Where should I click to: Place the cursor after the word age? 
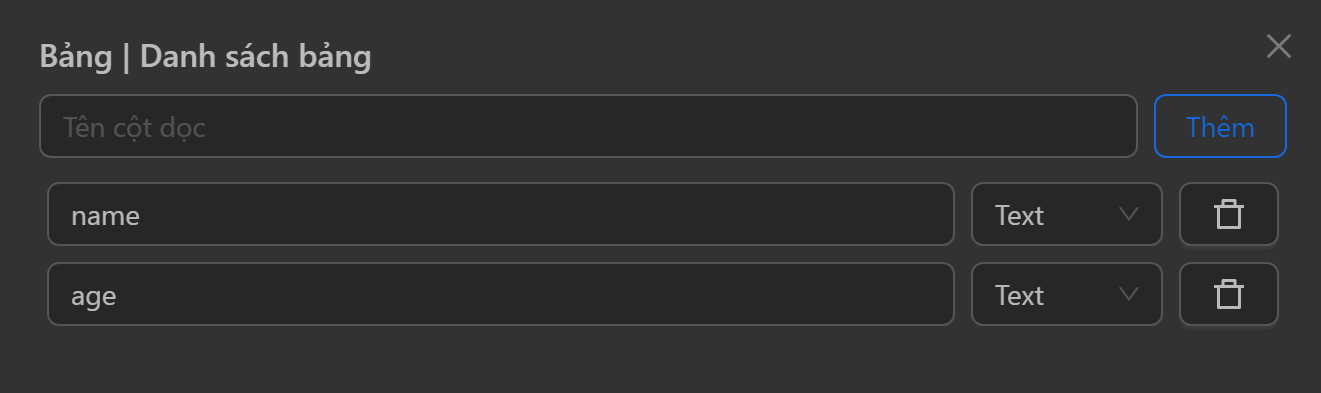(119, 296)
